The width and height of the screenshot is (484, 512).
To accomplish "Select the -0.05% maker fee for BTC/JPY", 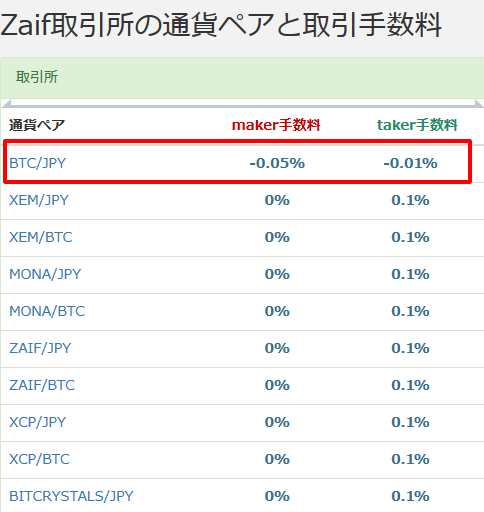I will coord(277,163).
